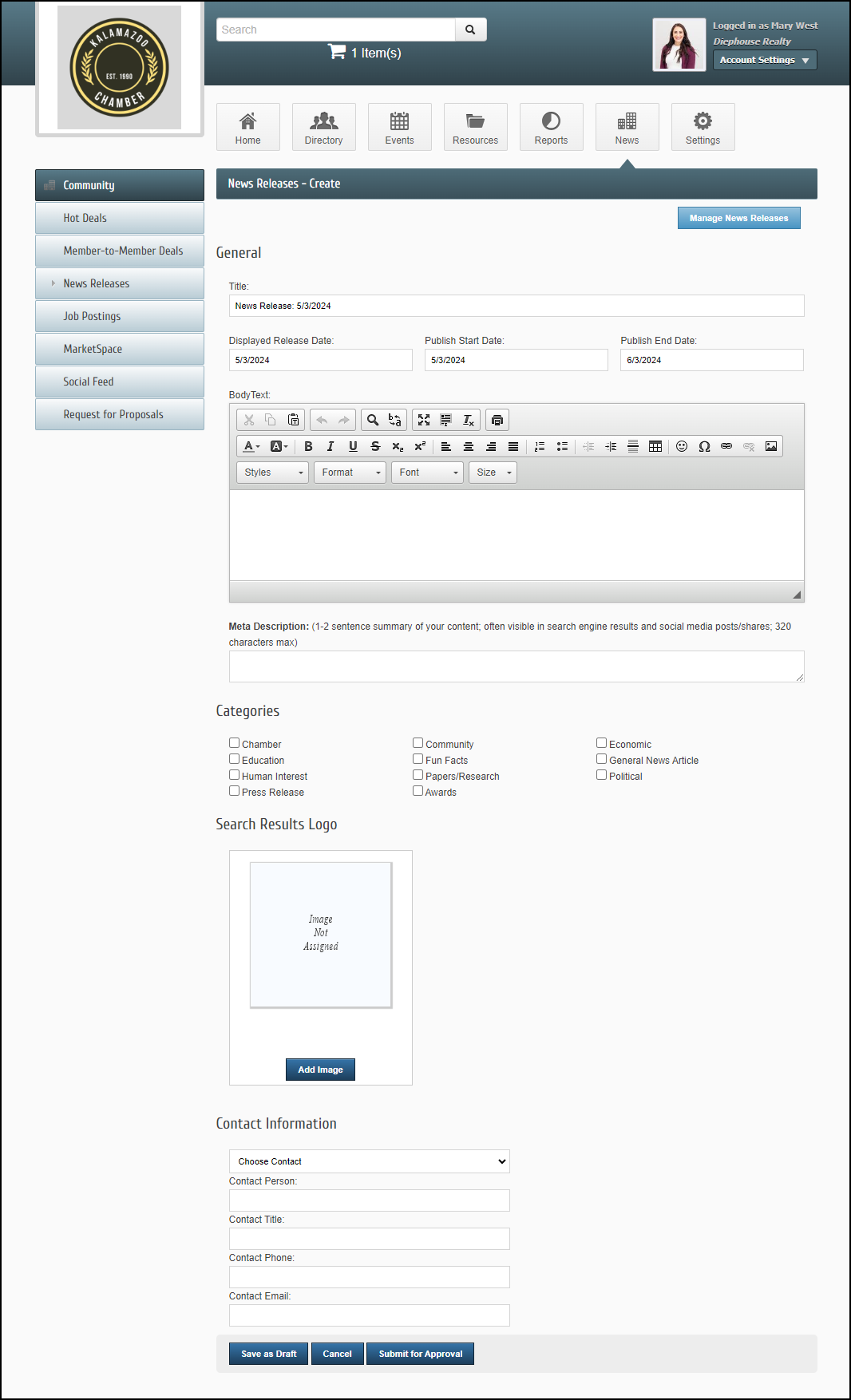Click the Insert Image icon in the editor toolbar
The width and height of the screenshot is (851, 1400).
pos(771,446)
